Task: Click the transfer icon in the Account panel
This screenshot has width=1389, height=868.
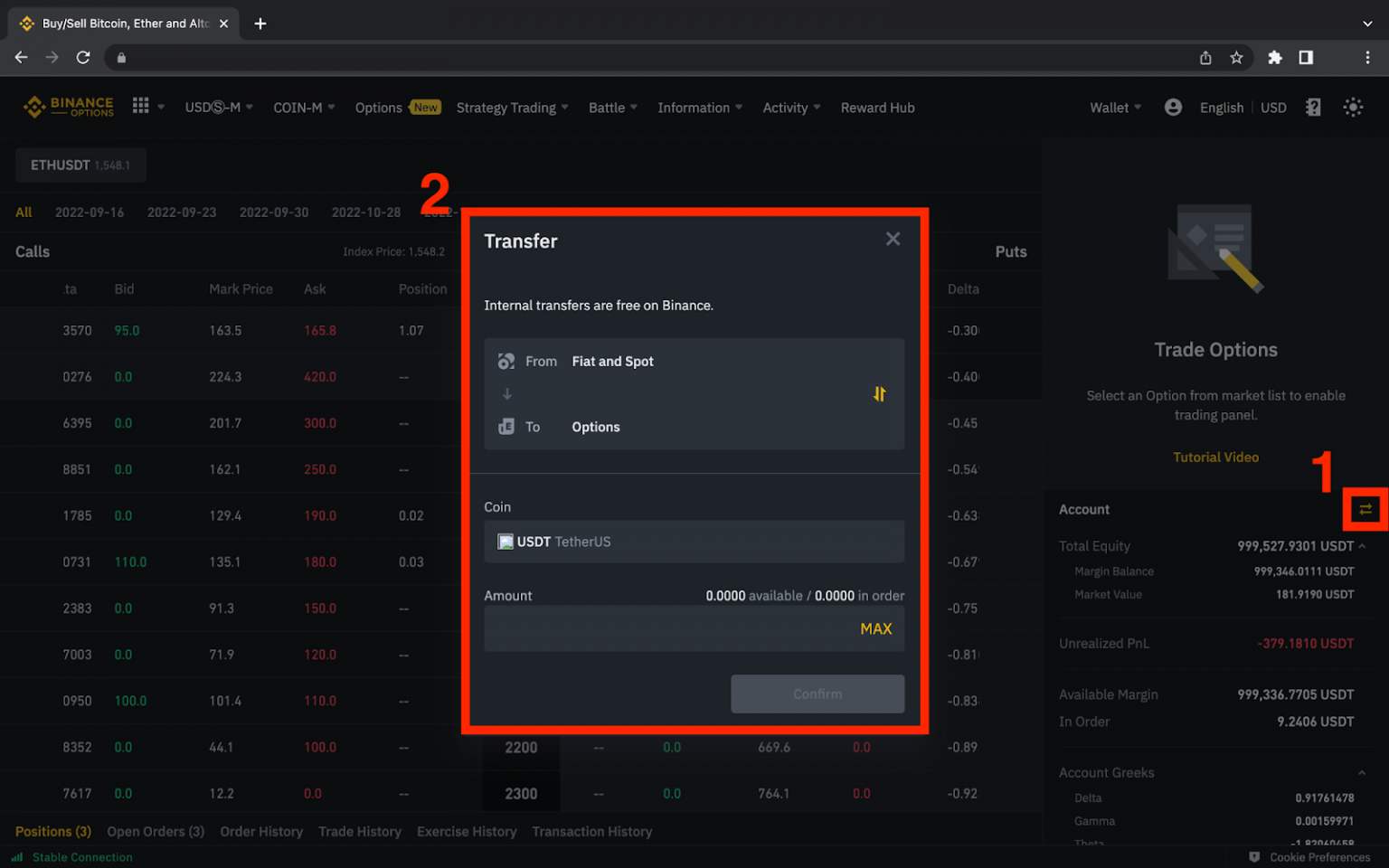Action: pyautogui.click(x=1365, y=509)
